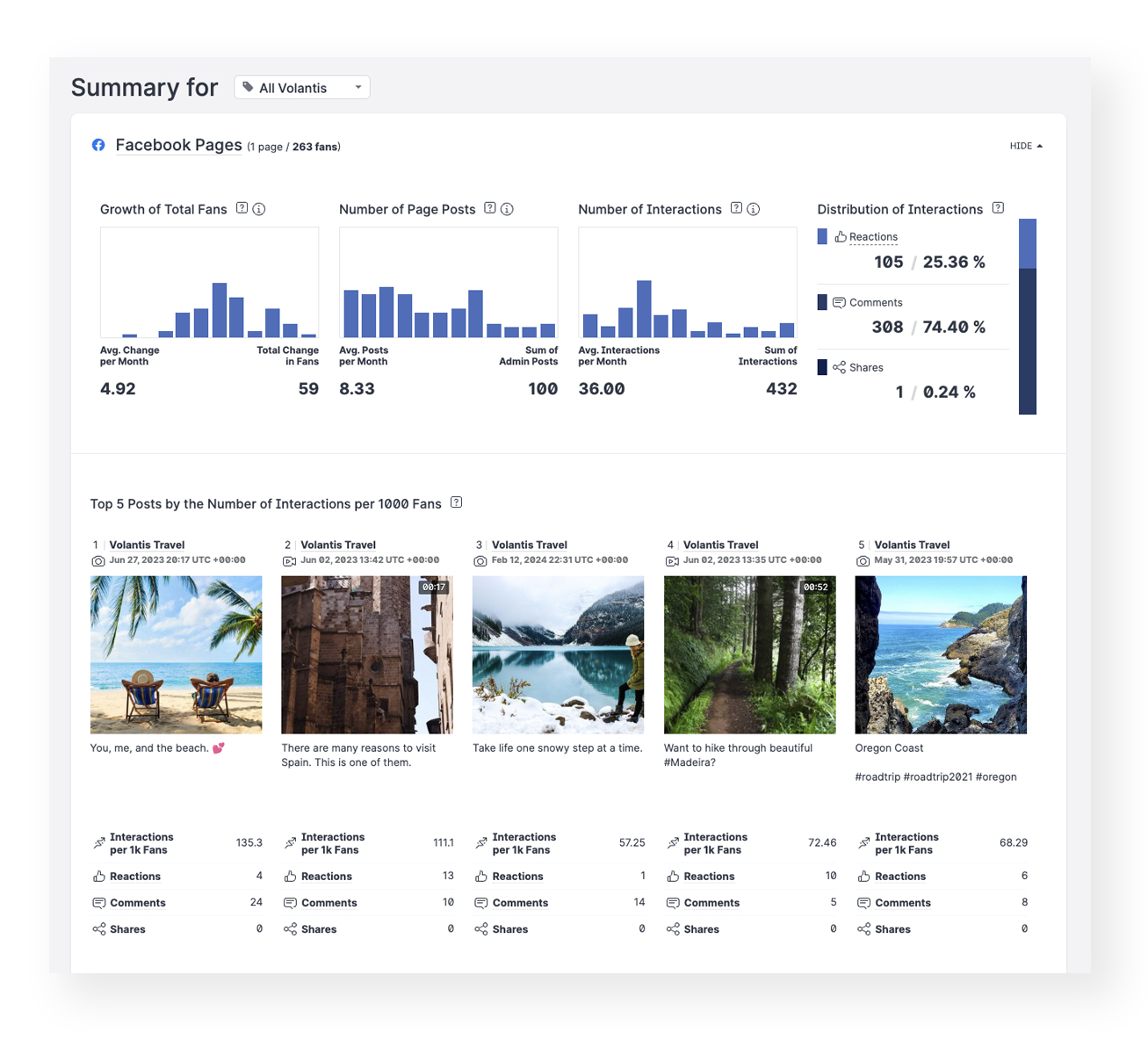
Task: Open the All Volantis label dropdown
Action: (x=301, y=87)
